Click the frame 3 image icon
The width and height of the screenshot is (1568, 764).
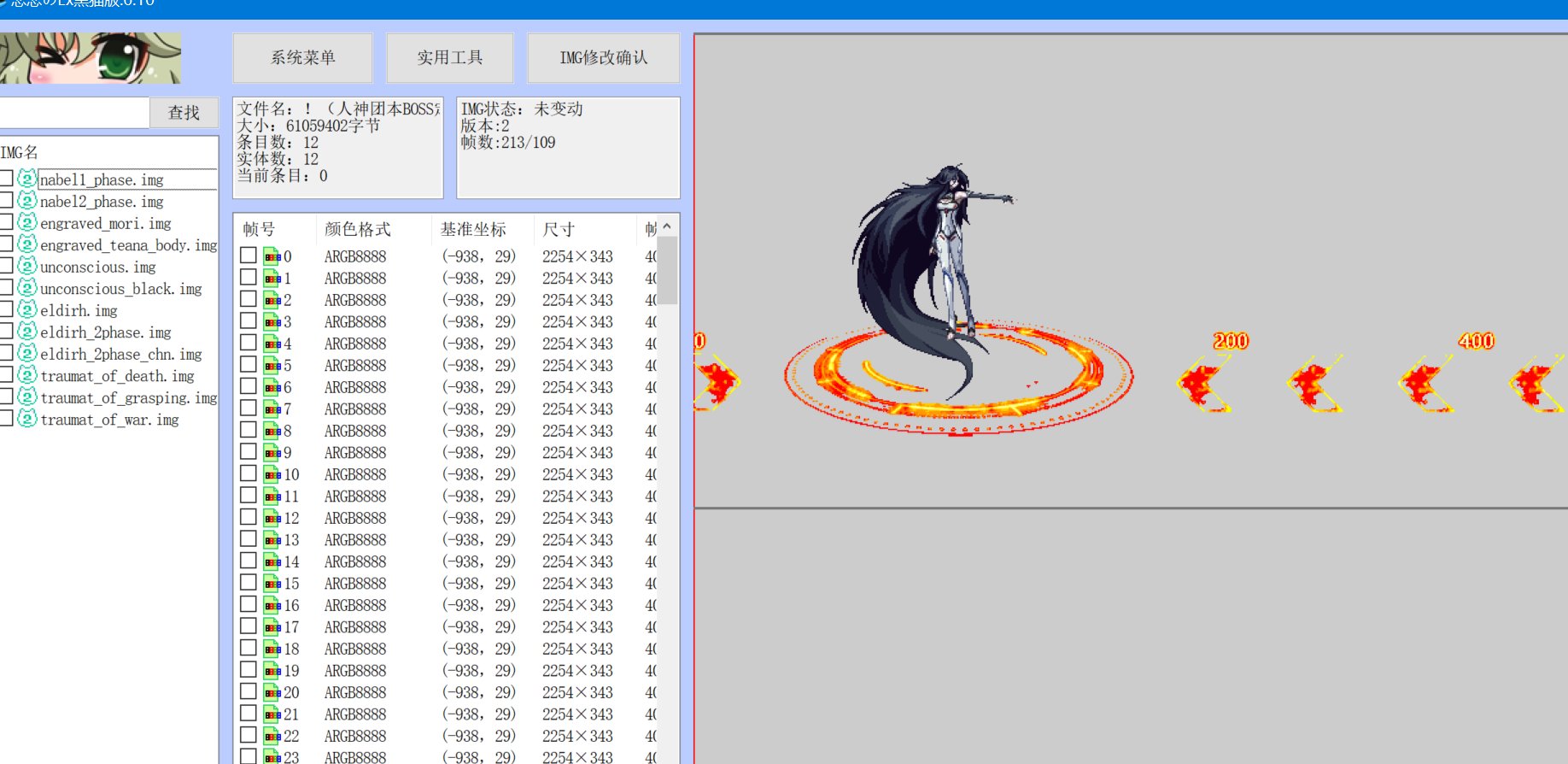click(x=272, y=321)
